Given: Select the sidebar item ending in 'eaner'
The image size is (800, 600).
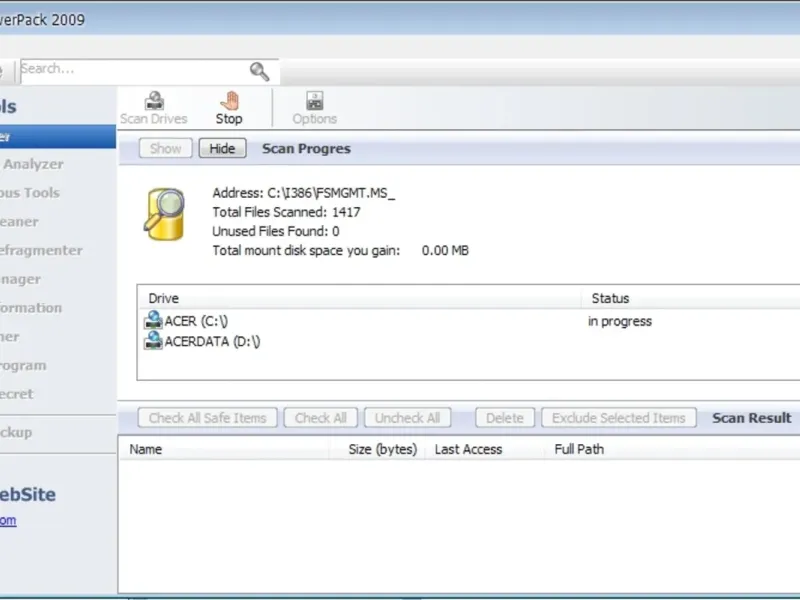Looking at the screenshot, I should [x=19, y=222].
